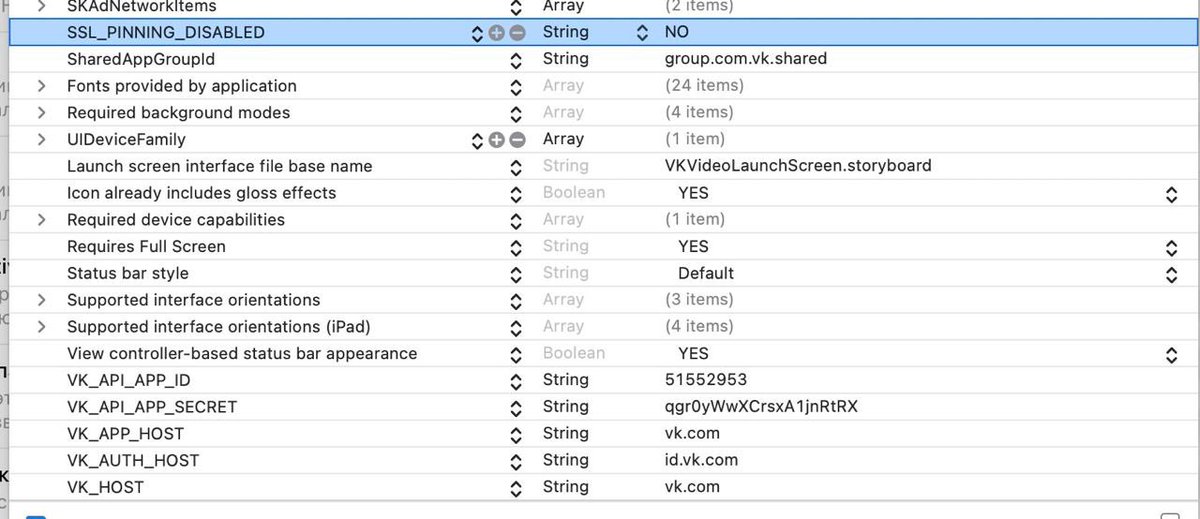Click the VKVideoLaunchScreen.storyboard value
Image resolution: width=1200 pixels, height=519 pixels.
(798, 166)
